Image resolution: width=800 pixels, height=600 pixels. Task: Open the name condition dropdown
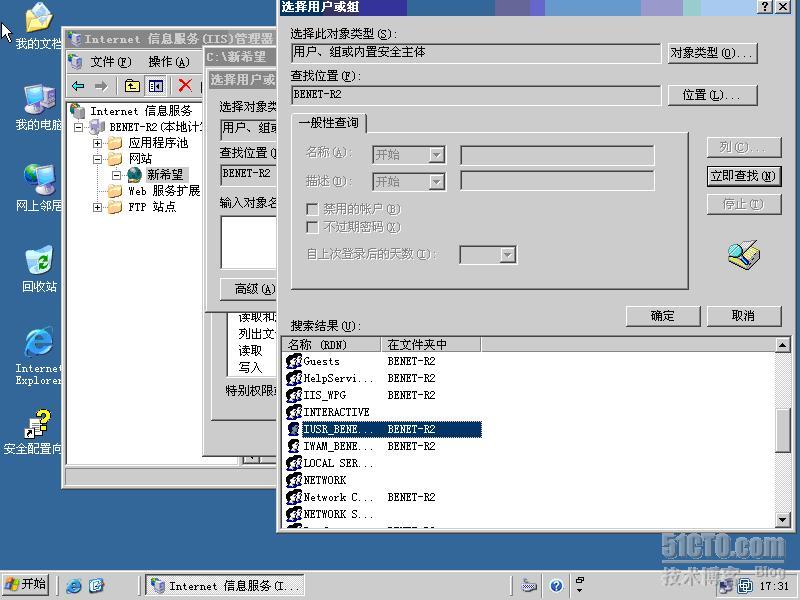[437, 155]
